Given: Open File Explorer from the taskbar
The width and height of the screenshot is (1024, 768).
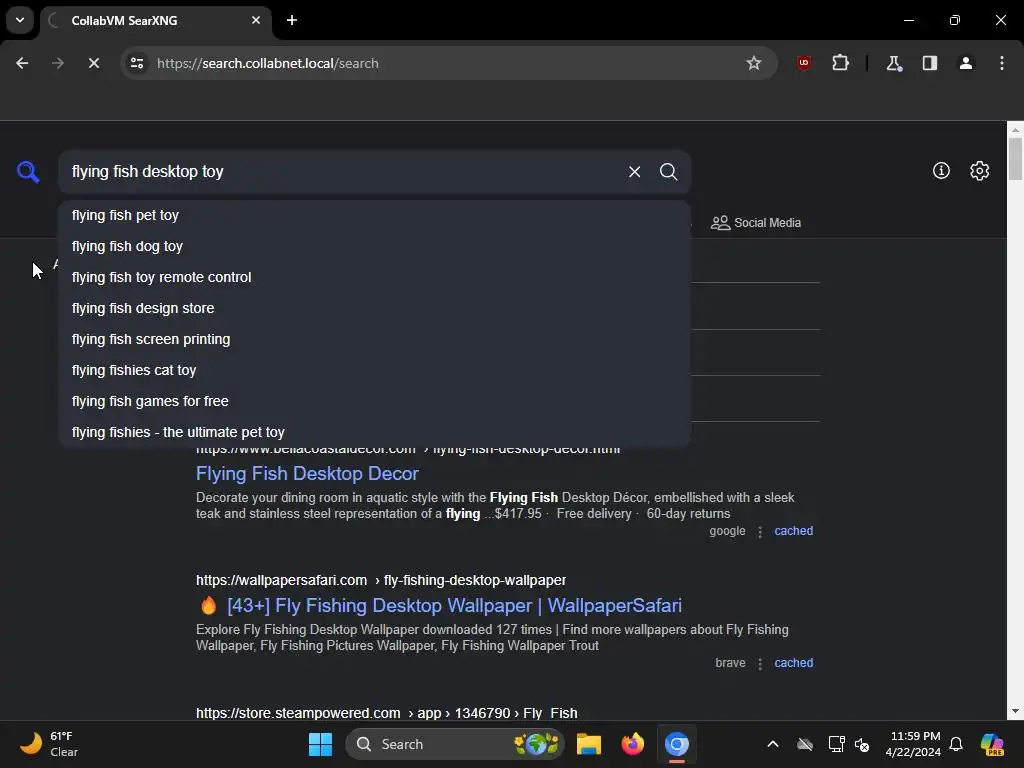Looking at the screenshot, I should coord(588,744).
